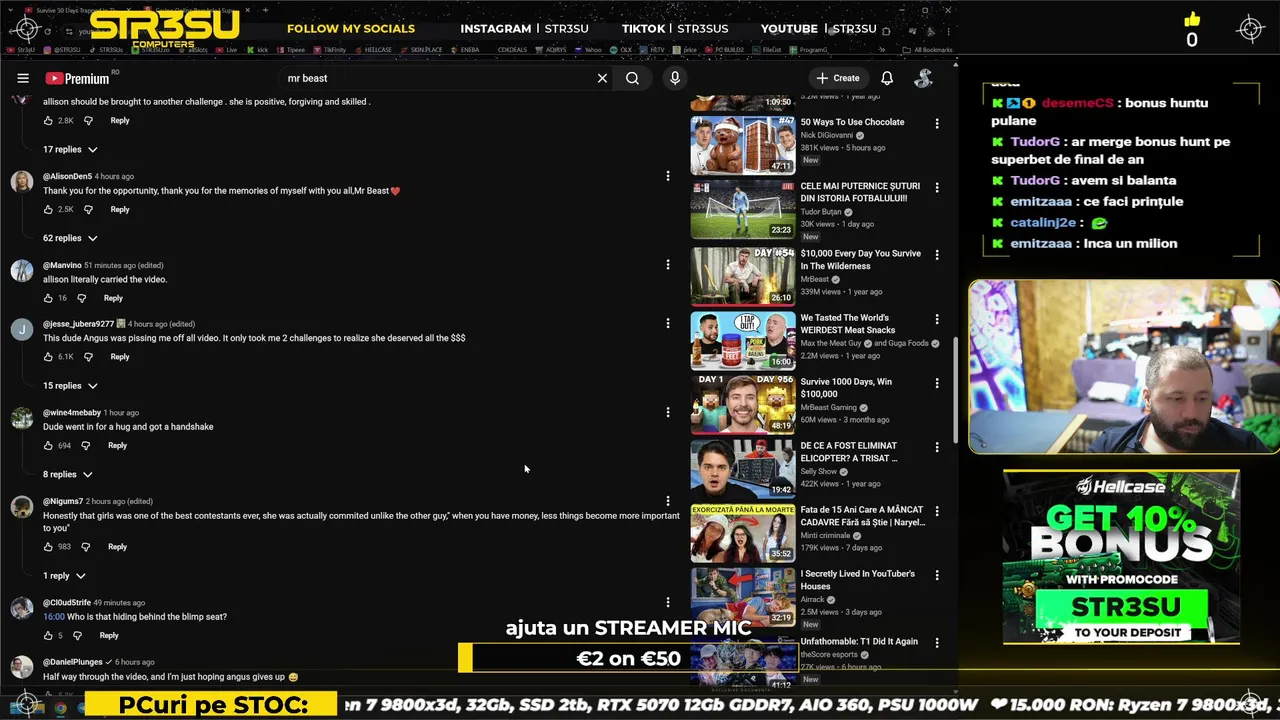The image size is (1280, 720).
Task: Expand the 62 replies thread
Action: pyautogui.click(x=70, y=238)
